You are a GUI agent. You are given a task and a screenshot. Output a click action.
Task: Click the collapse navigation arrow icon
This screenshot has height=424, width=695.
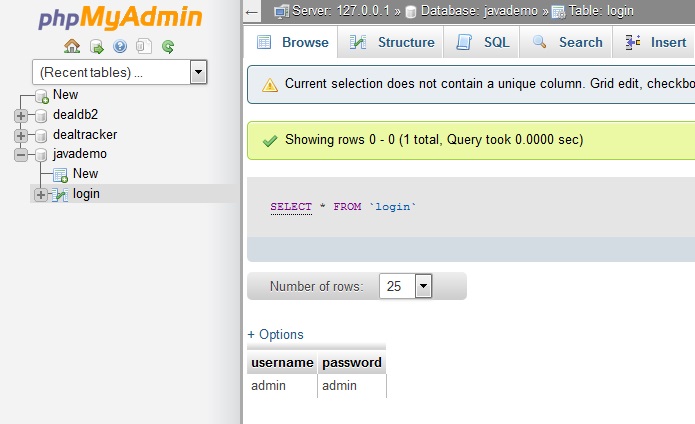click(253, 11)
